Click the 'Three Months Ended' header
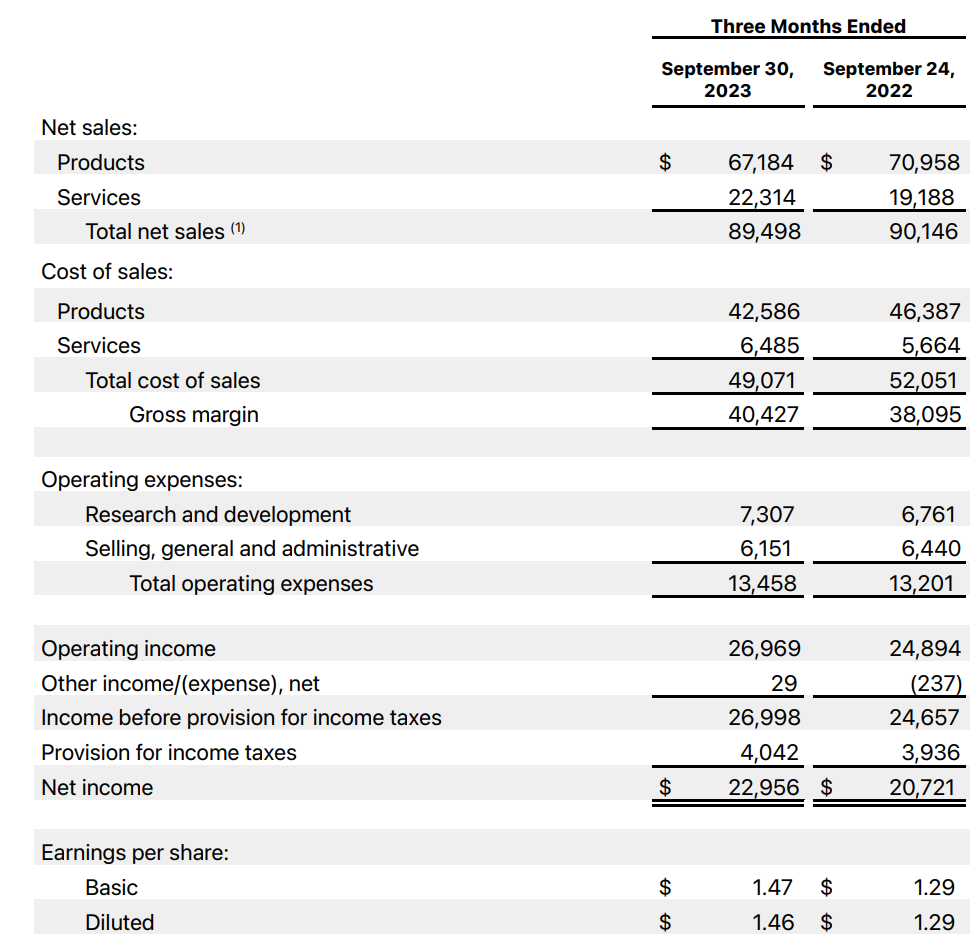 (x=808, y=26)
